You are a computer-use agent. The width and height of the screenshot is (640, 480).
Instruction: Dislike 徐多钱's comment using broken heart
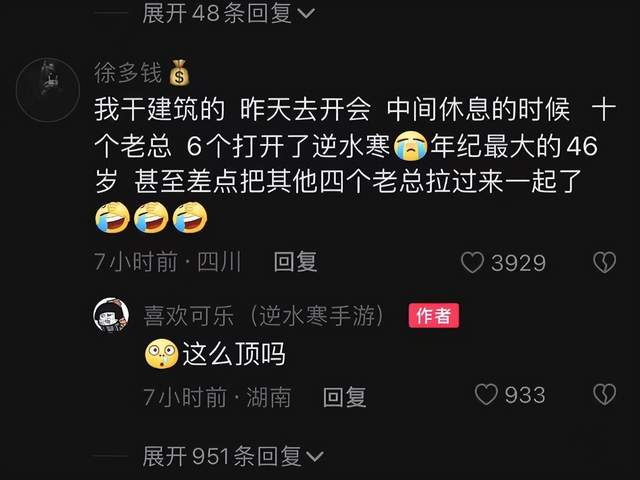click(x=604, y=262)
